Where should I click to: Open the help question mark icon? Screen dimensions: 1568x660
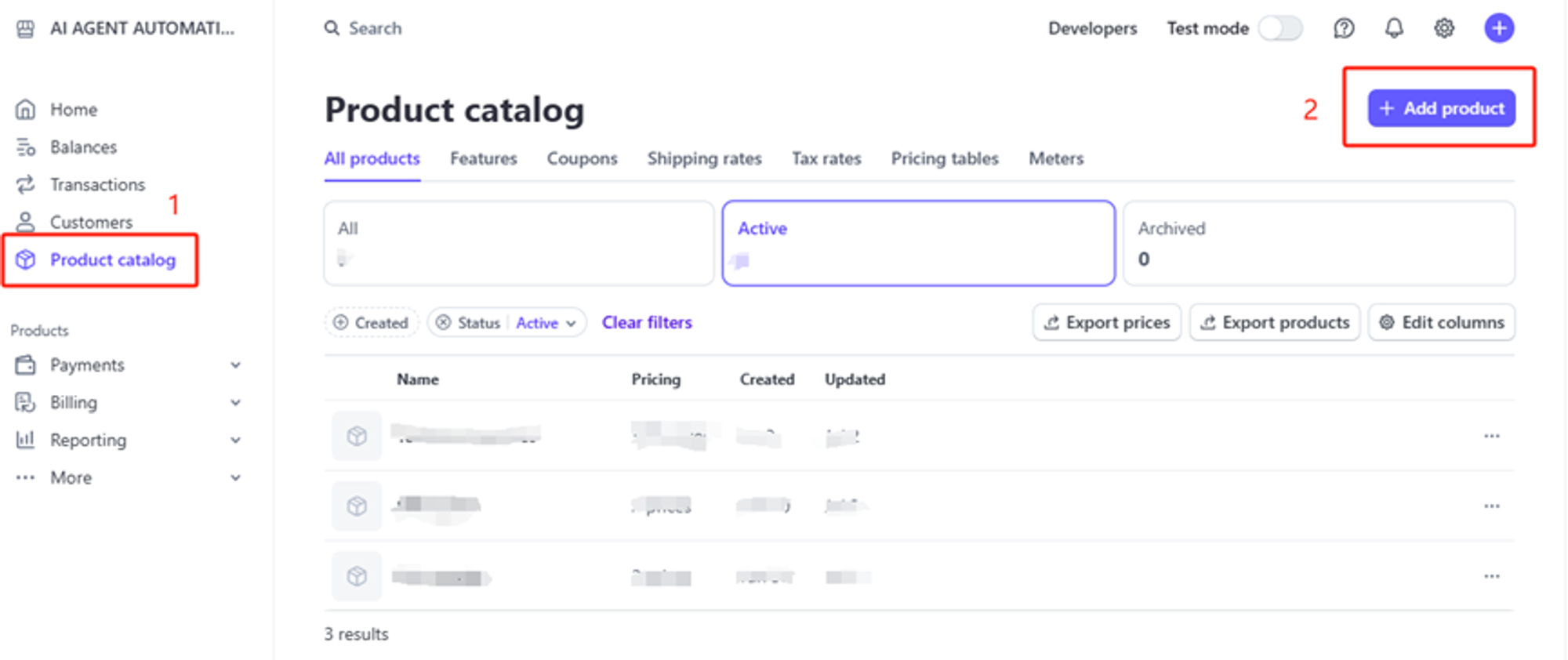click(1344, 29)
